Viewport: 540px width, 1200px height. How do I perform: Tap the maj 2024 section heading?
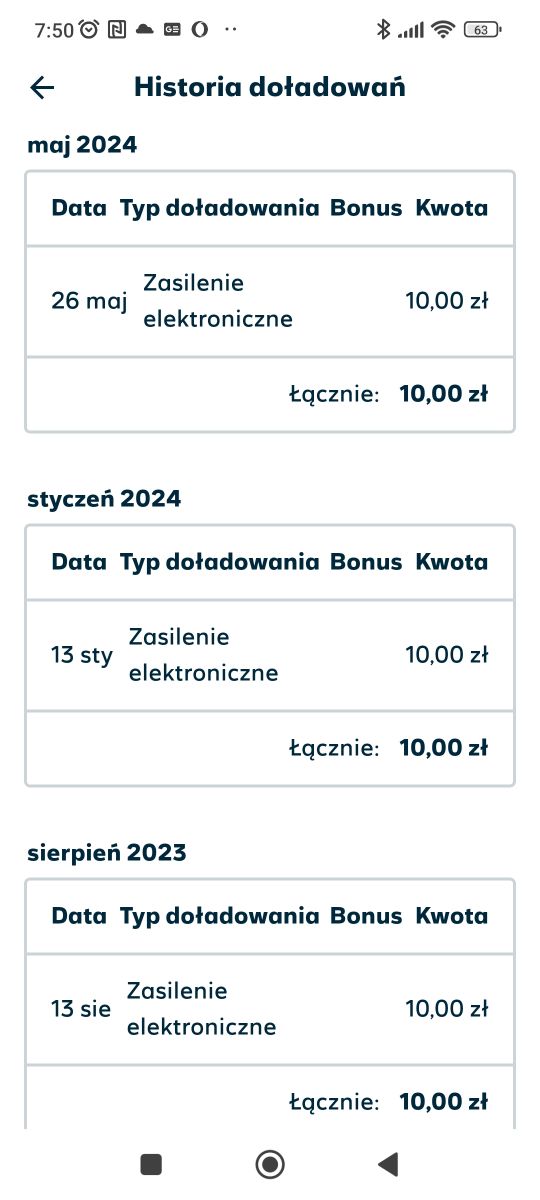(x=82, y=145)
